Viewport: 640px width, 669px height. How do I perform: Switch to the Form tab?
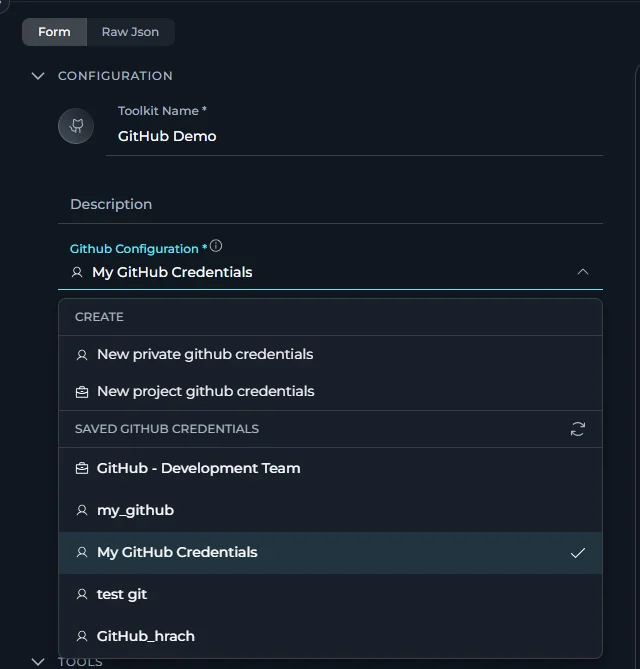click(54, 32)
